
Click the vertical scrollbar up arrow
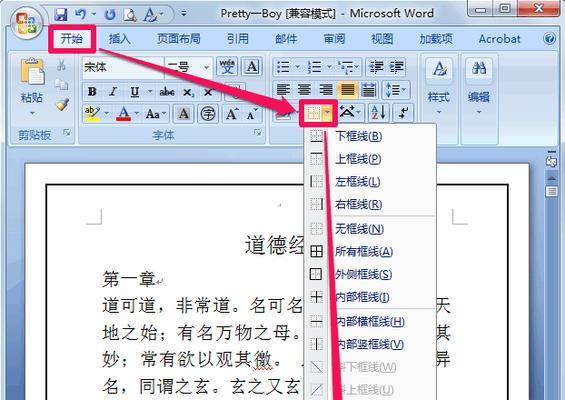(x=552, y=177)
